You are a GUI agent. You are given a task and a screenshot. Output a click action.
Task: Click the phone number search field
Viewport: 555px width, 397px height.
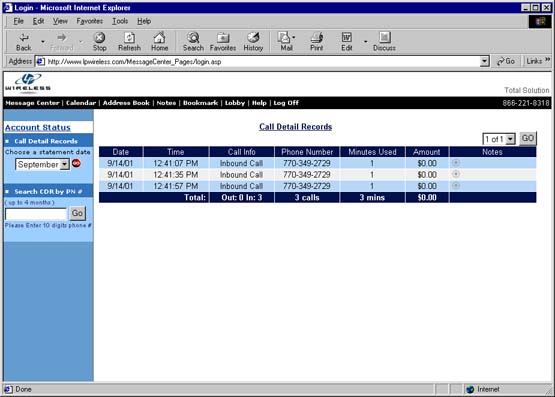click(x=36, y=214)
